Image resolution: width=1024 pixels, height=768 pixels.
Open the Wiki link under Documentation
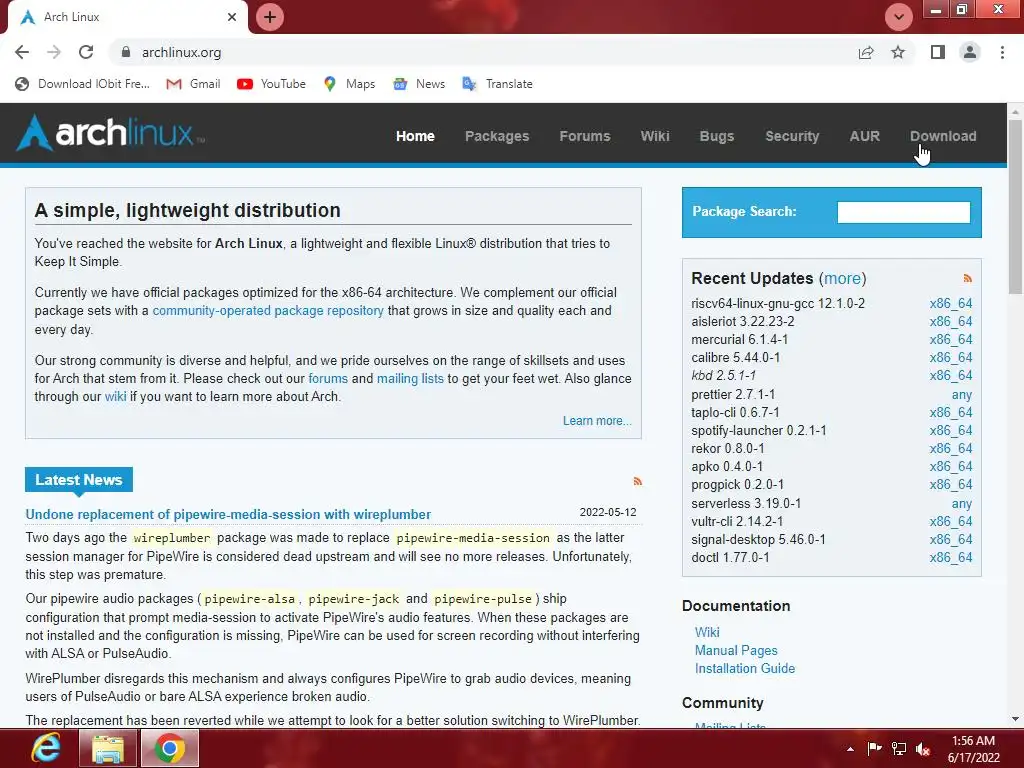click(x=707, y=632)
